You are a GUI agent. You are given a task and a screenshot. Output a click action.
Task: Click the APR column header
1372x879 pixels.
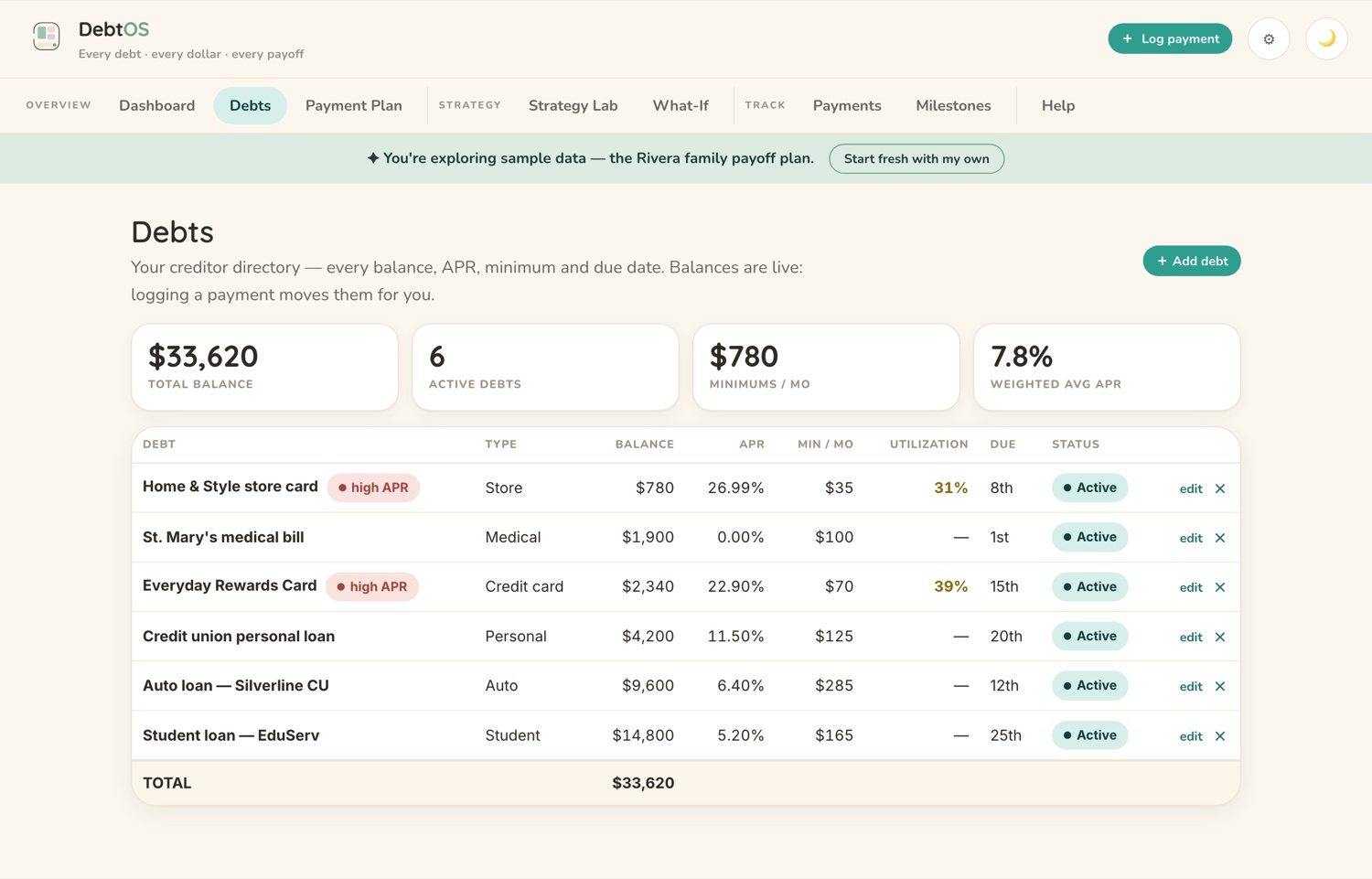[x=751, y=445]
